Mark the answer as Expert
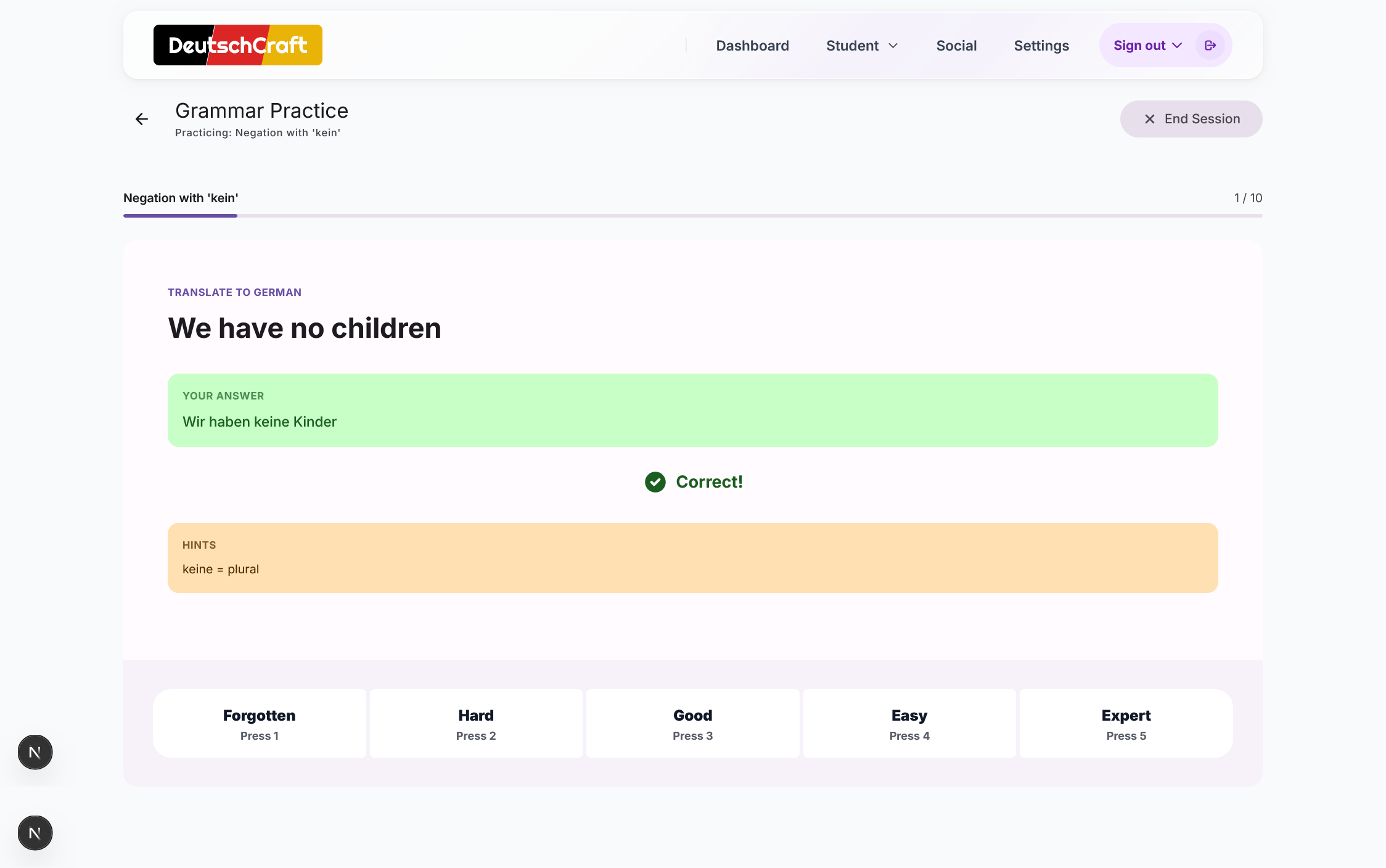The image size is (1386, 868). click(x=1126, y=724)
